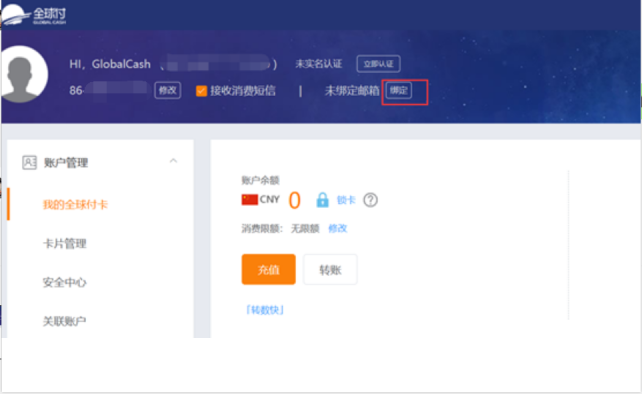Click the 转账 transfer button
The width and height of the screenshot is (642, 394).
point(330,269)
